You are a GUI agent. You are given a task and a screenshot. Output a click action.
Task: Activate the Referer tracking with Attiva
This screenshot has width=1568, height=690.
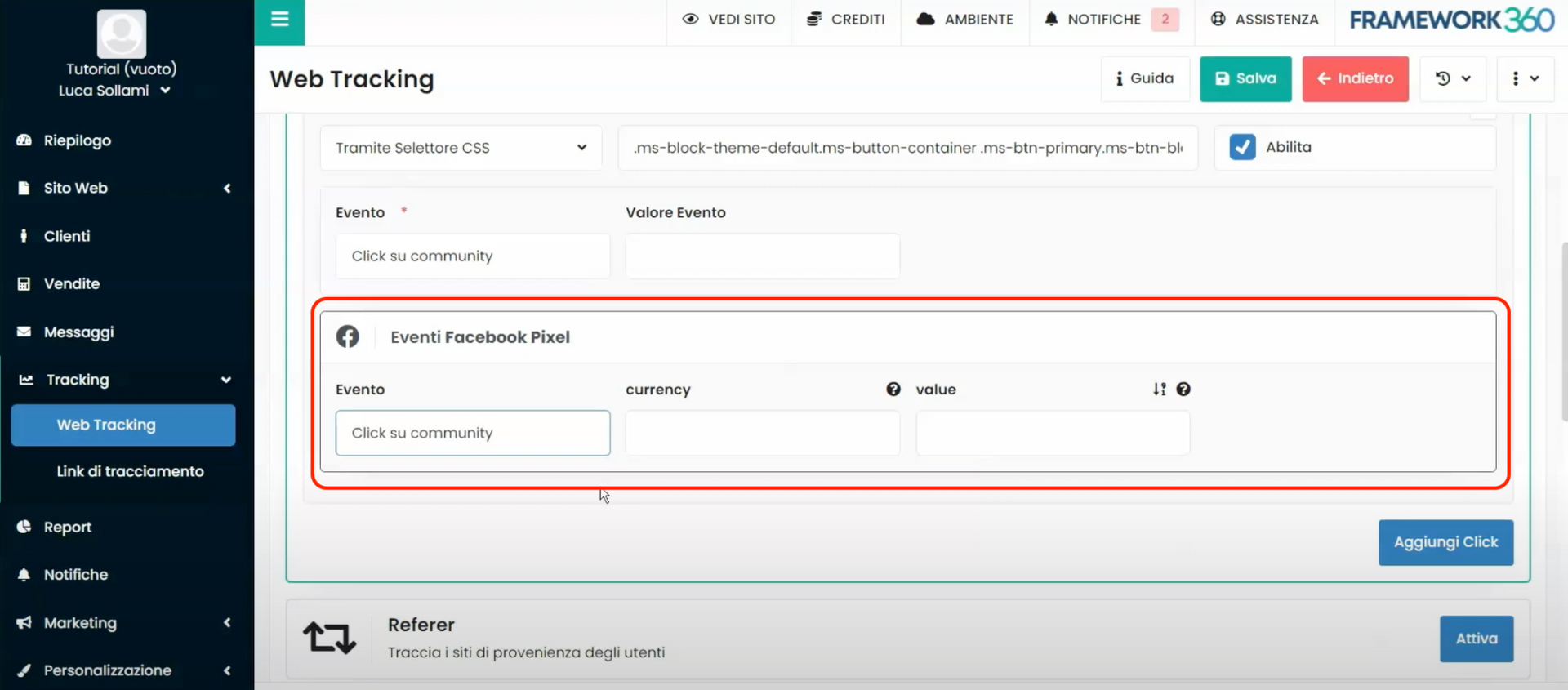(x=1476, y=639)
